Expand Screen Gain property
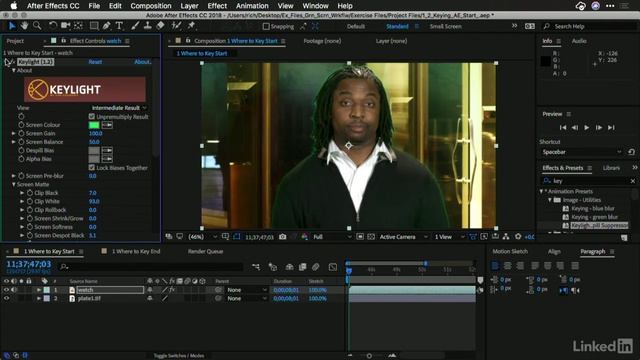Screen dimensions: 640x360 pos(13,133)
